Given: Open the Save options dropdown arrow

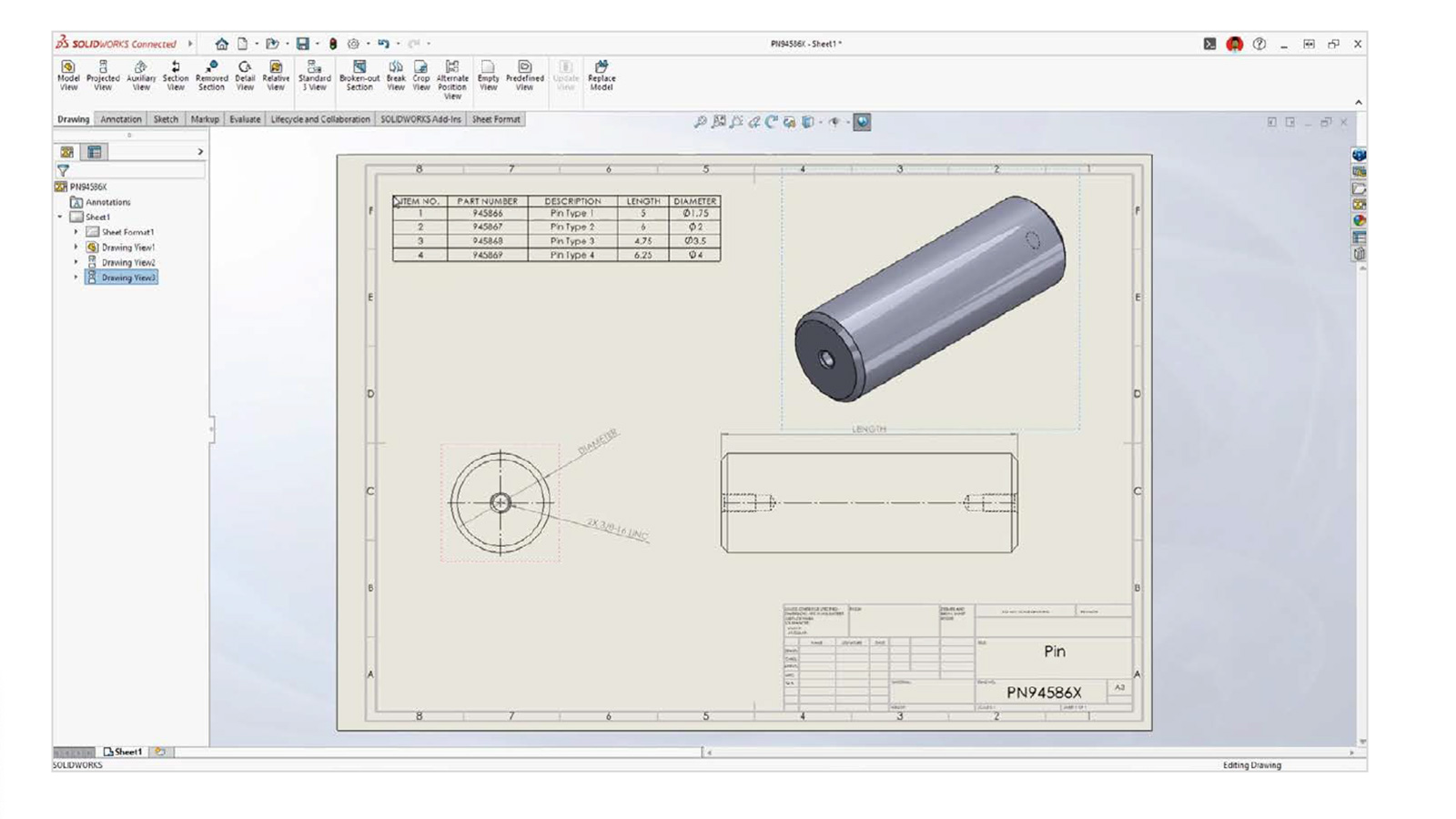Looking at the screenshot, I should coord(317,44).
